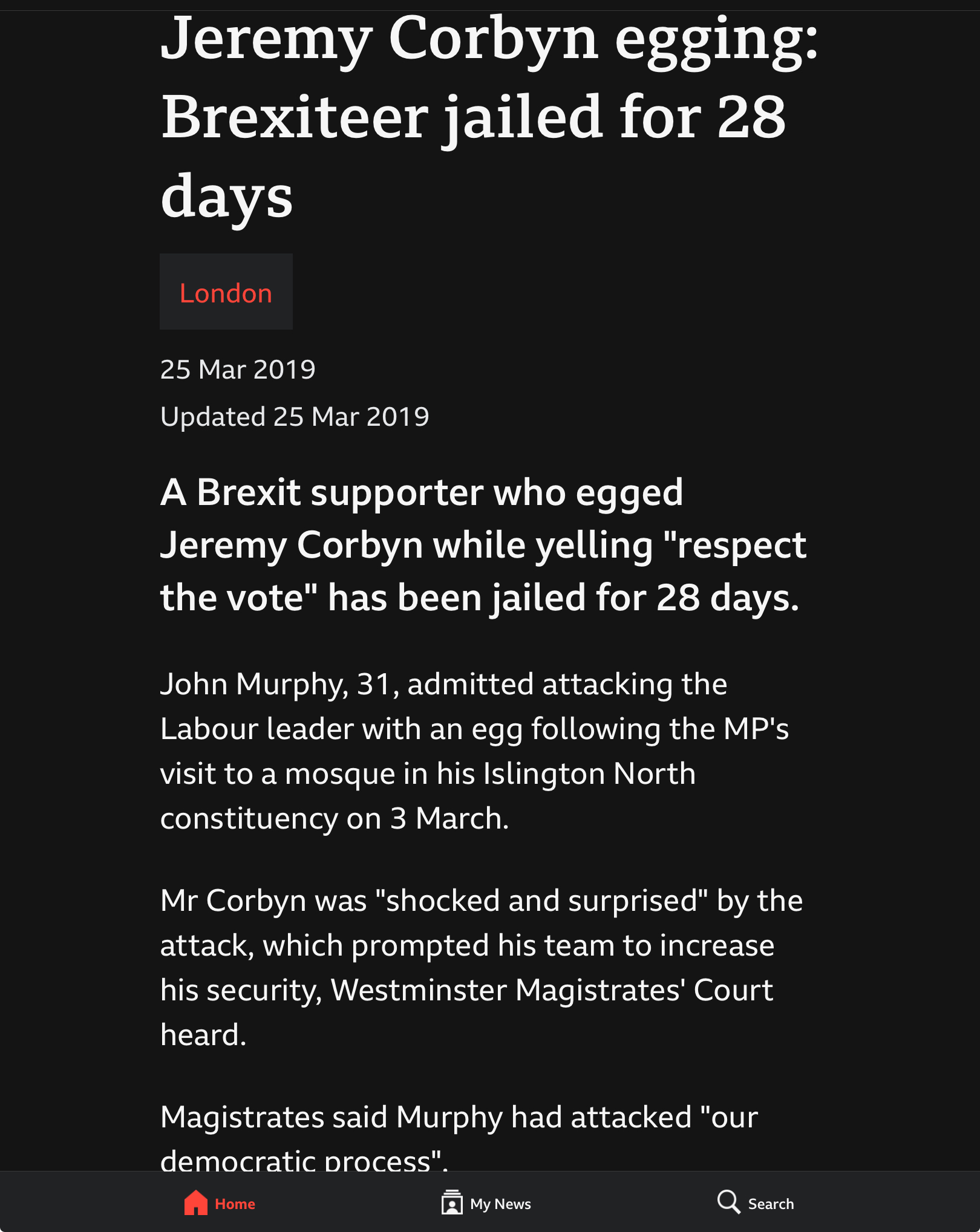Viewport: 980px width, 1232px height.
Task: Click the Updated 25 Mar 2019 timestamp
Action: [x=295, y=417]
